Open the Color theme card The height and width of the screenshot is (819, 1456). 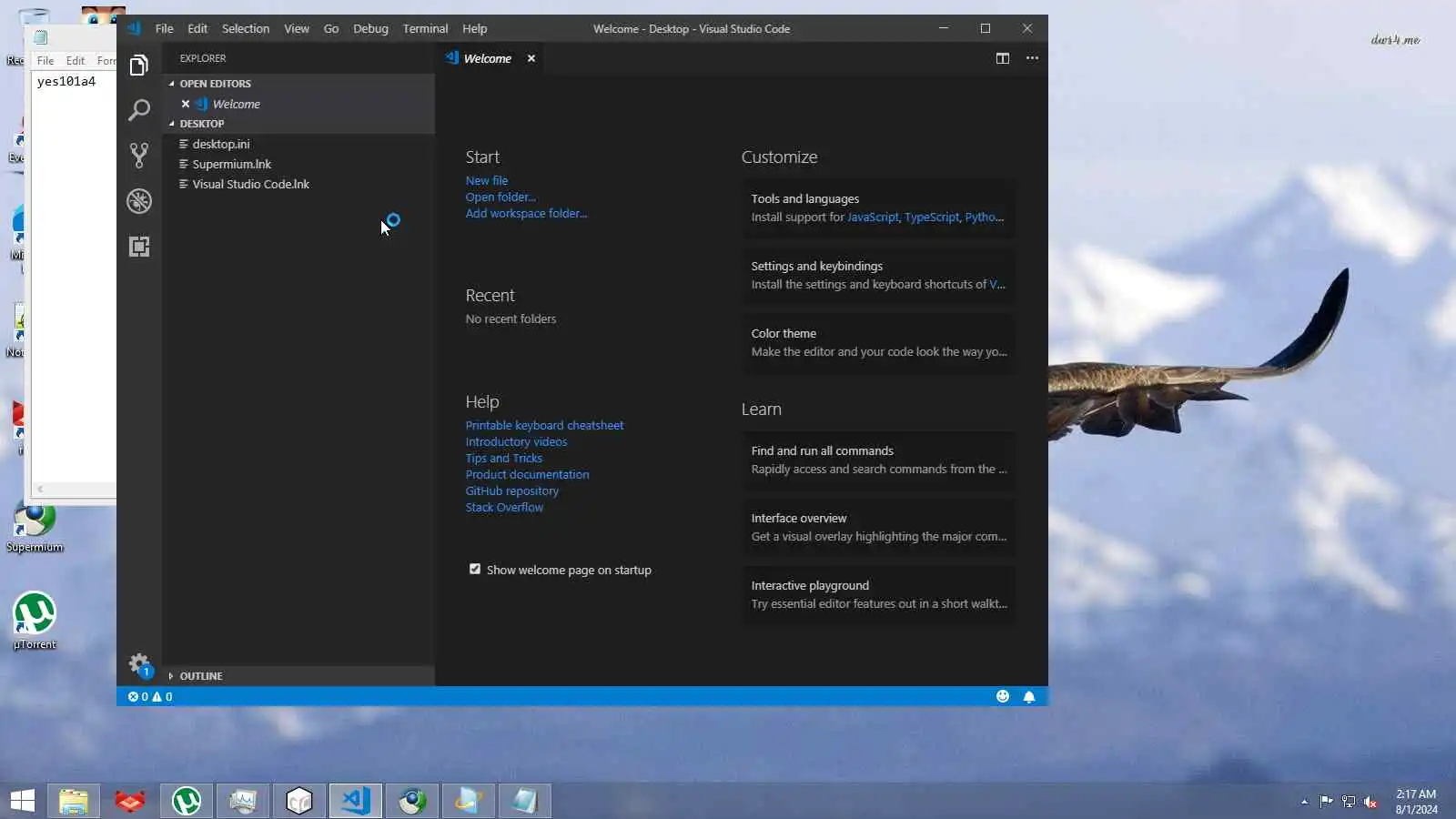point(879,343)
